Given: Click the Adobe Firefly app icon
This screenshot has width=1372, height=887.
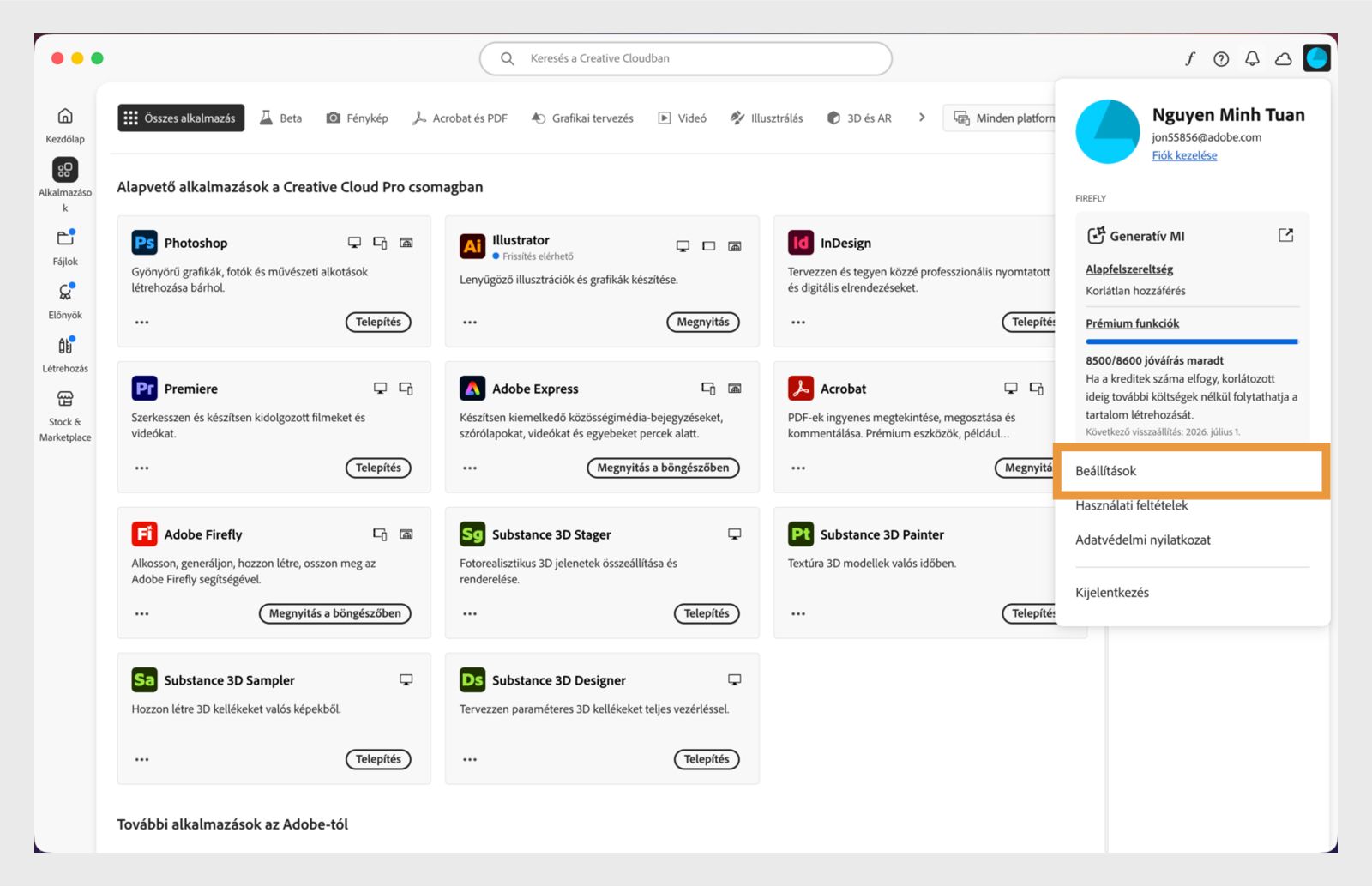Looking at the screenshot, I should (x=144, y=534).
